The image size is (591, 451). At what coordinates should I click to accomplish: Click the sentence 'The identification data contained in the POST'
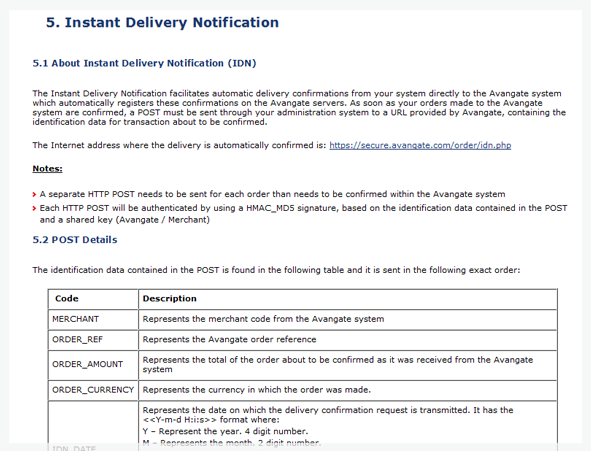point(276,270)
